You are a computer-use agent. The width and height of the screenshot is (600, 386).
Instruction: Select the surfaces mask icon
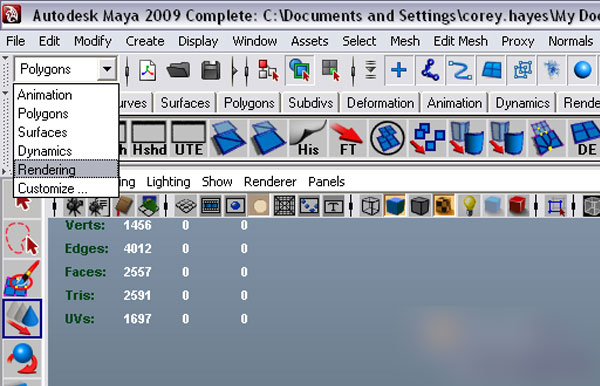click(491, 70)
